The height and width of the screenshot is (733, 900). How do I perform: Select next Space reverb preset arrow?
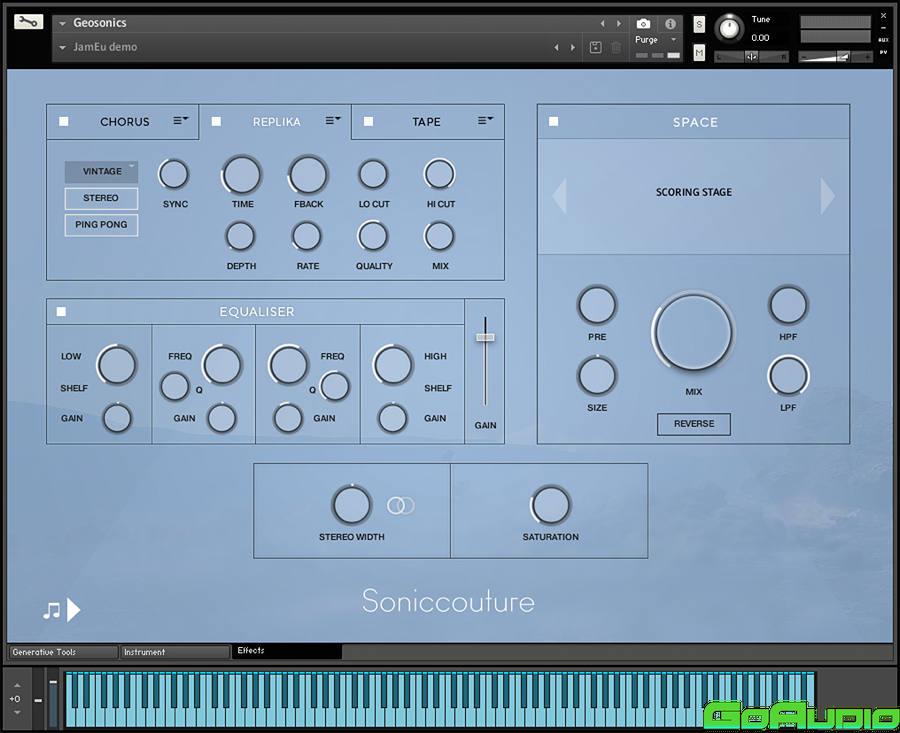(827, 196)
